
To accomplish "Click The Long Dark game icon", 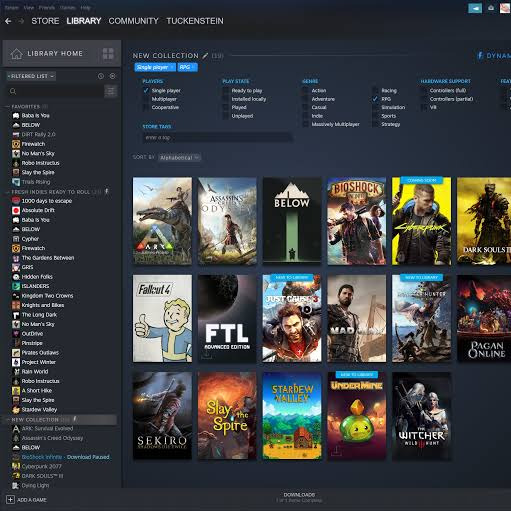I will [16, 315].
